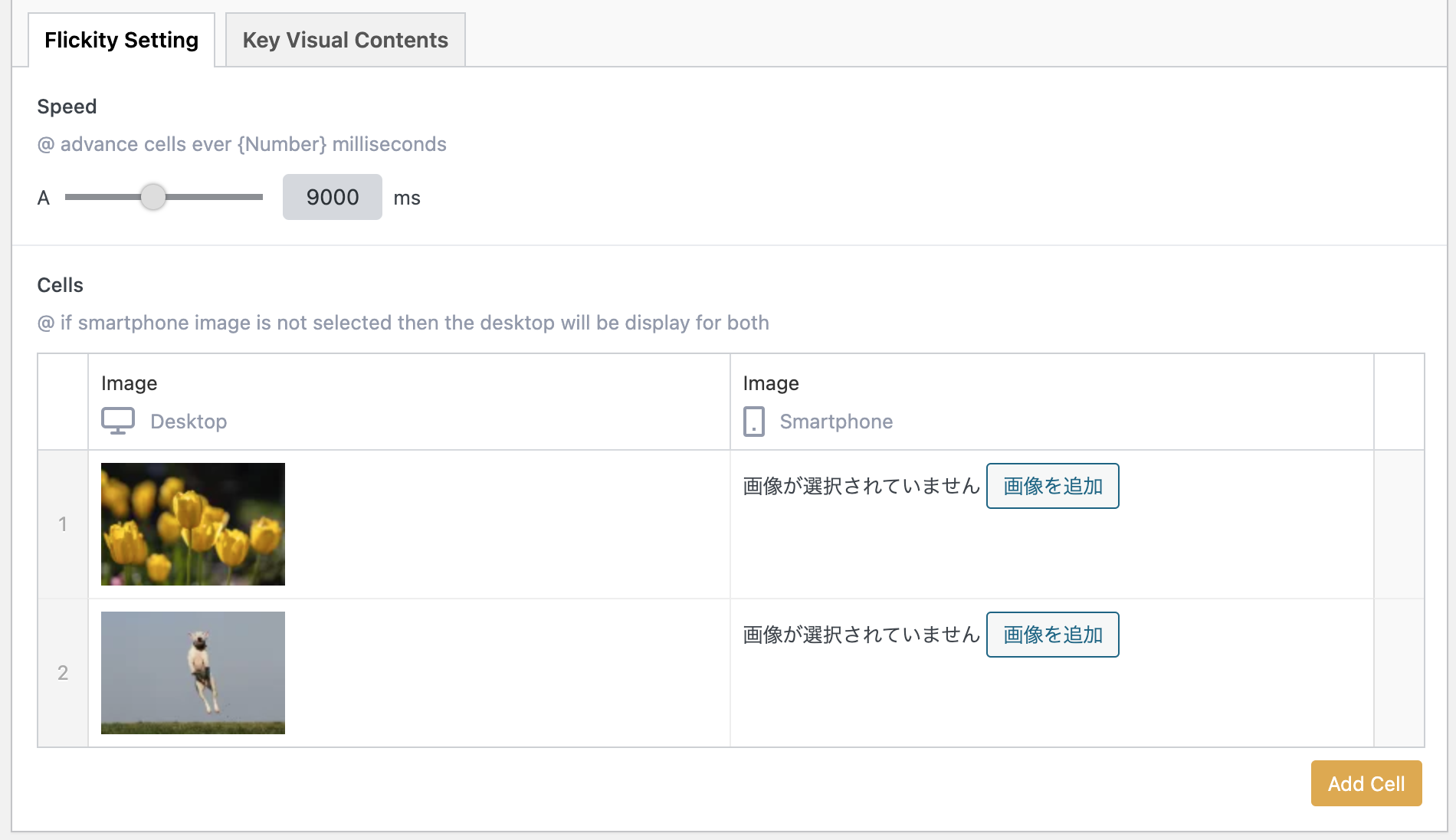Click the smartphone image hint under Cells
Viewport: 1456px width, 840px height.
(x=403, y=323)
